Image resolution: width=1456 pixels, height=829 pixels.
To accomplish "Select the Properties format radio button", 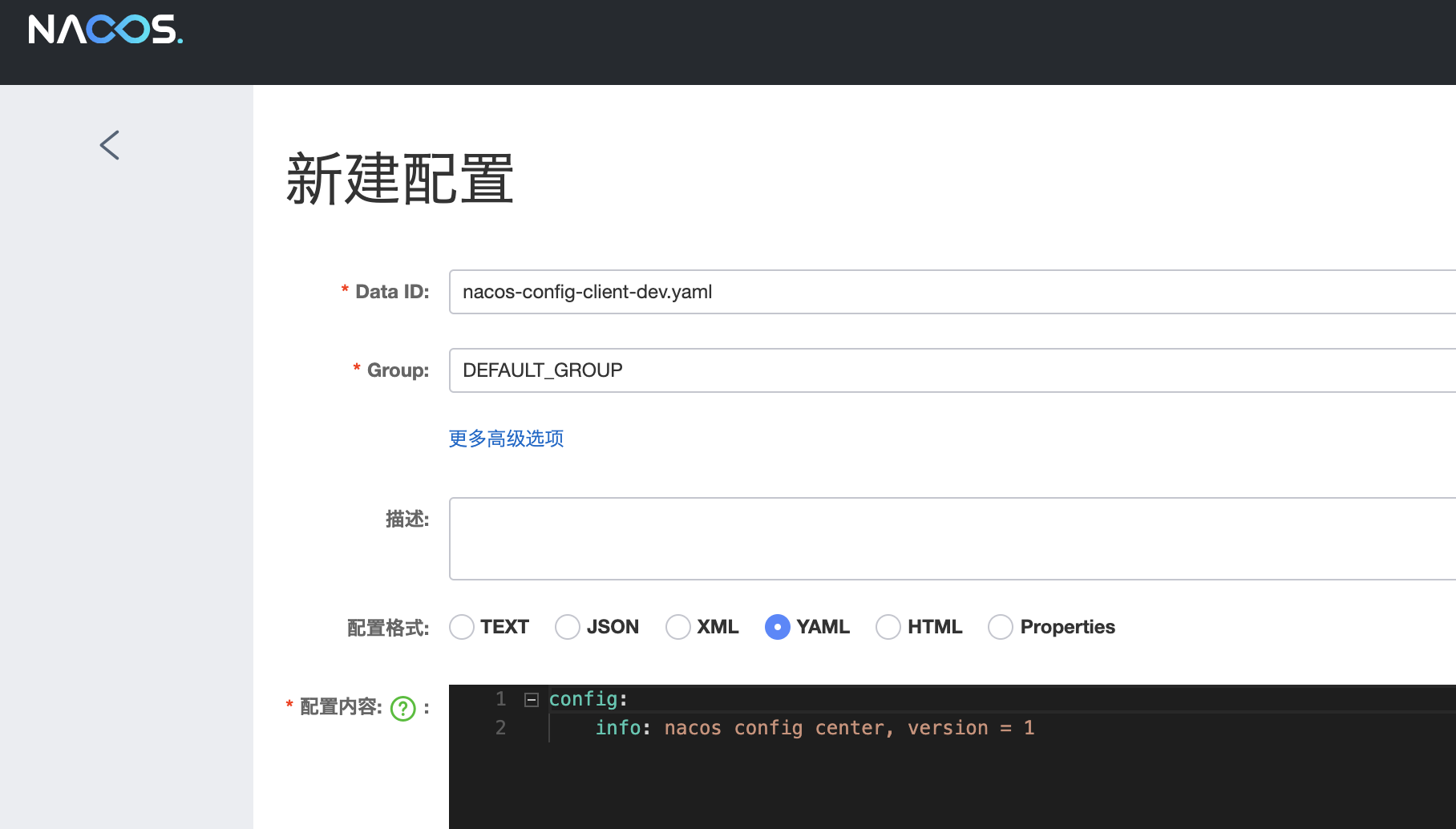I will (1001, 627).
